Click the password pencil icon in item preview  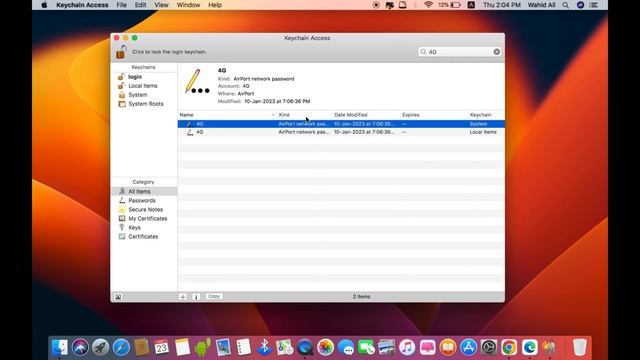click(x=196, y=82)
